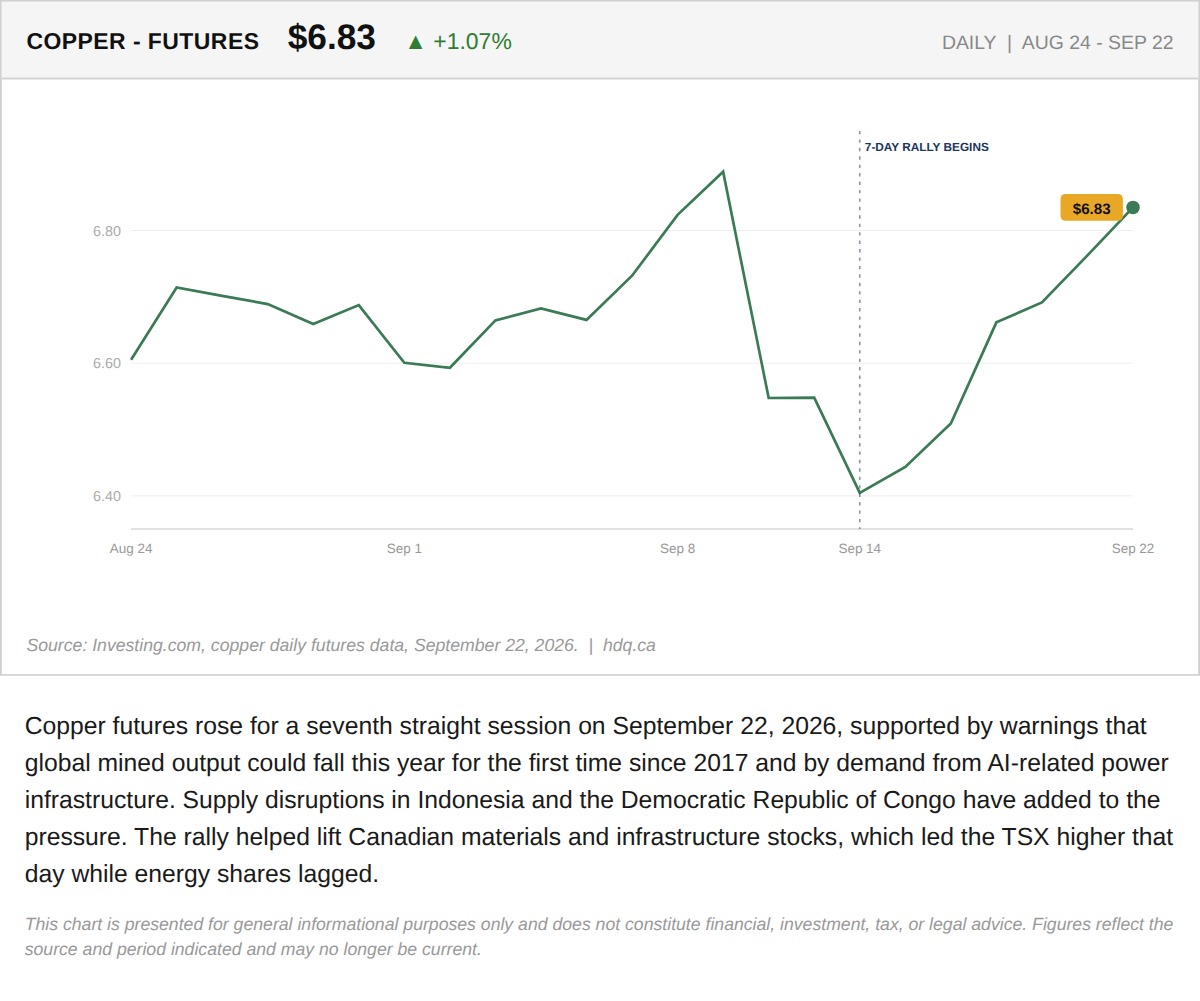
Task: Click the AUG 24 - SEP 22 date range
Action: pyautogui.click(x=1097, y=43)
